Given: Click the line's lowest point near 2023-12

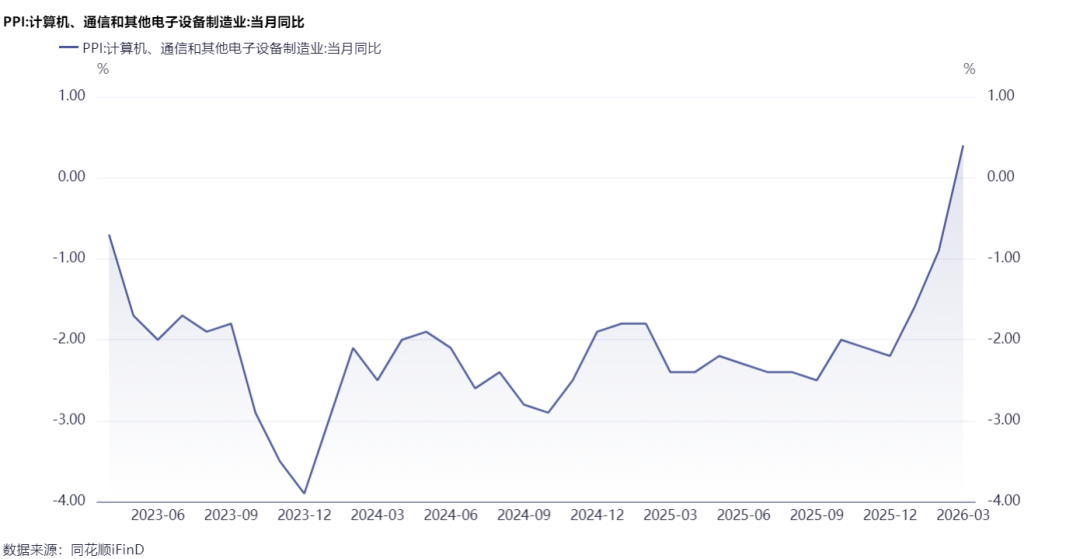Looking at the screenshot, I should (304, 494).
